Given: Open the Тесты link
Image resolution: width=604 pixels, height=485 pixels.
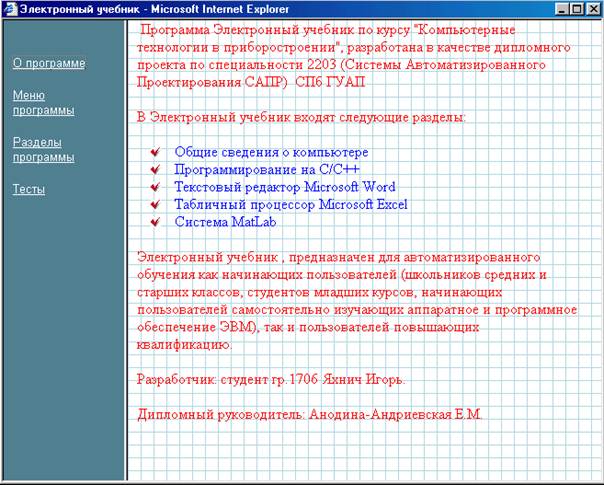Looking at the screenshot, I should [x=29, y=189].
